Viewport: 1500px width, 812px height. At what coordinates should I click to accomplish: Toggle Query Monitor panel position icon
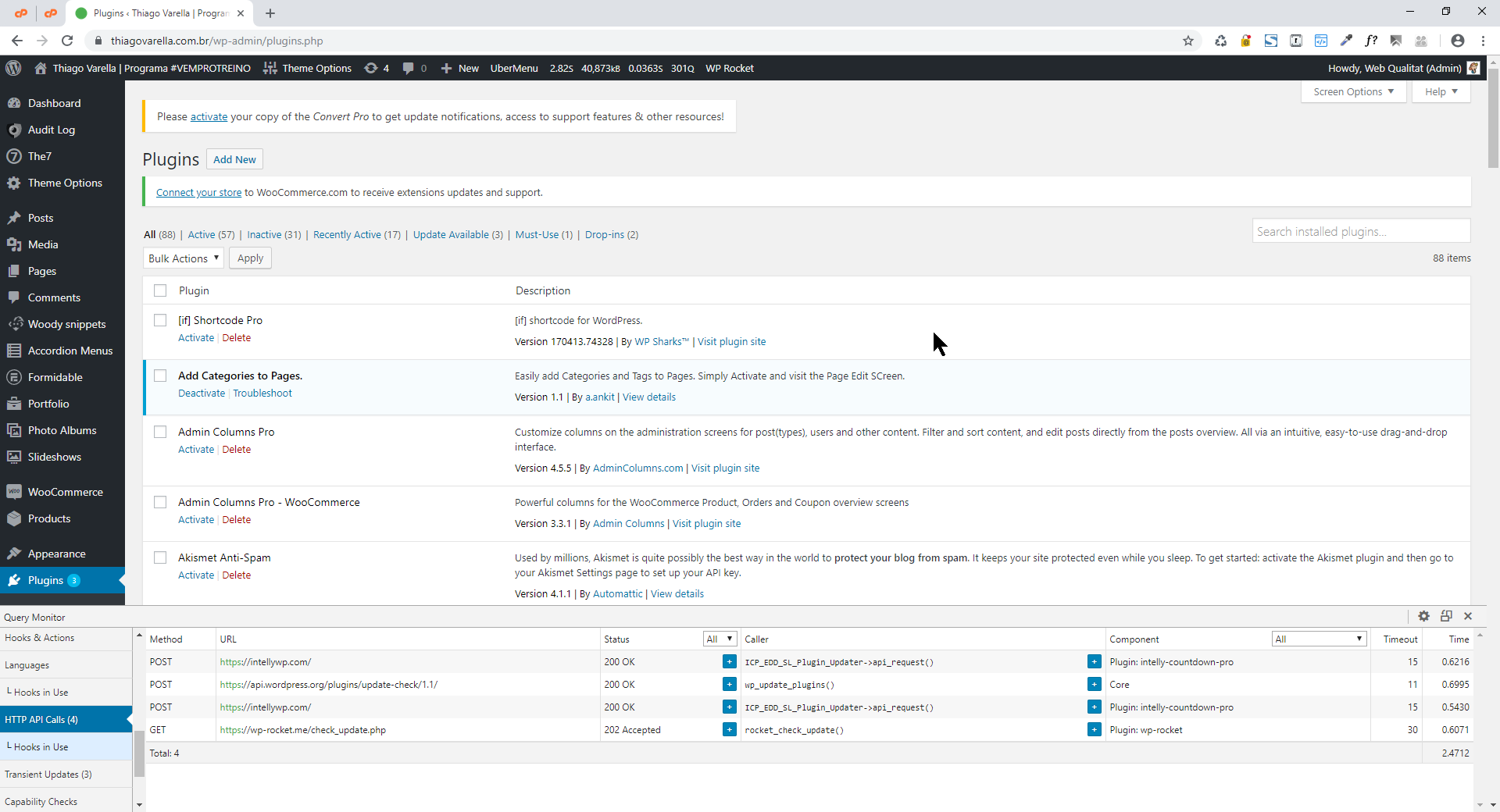1446,616
